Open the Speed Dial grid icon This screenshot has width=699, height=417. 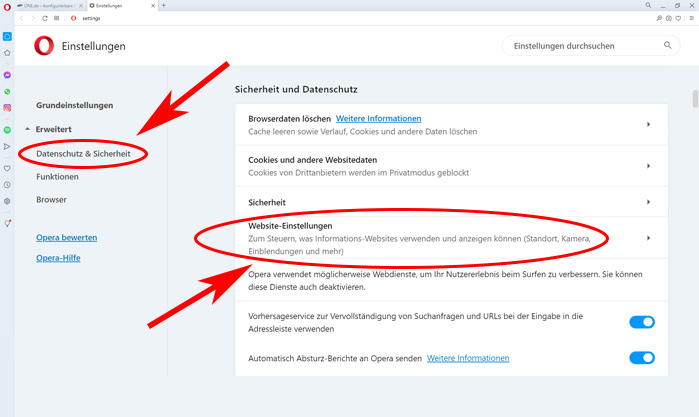coord(57,18)
